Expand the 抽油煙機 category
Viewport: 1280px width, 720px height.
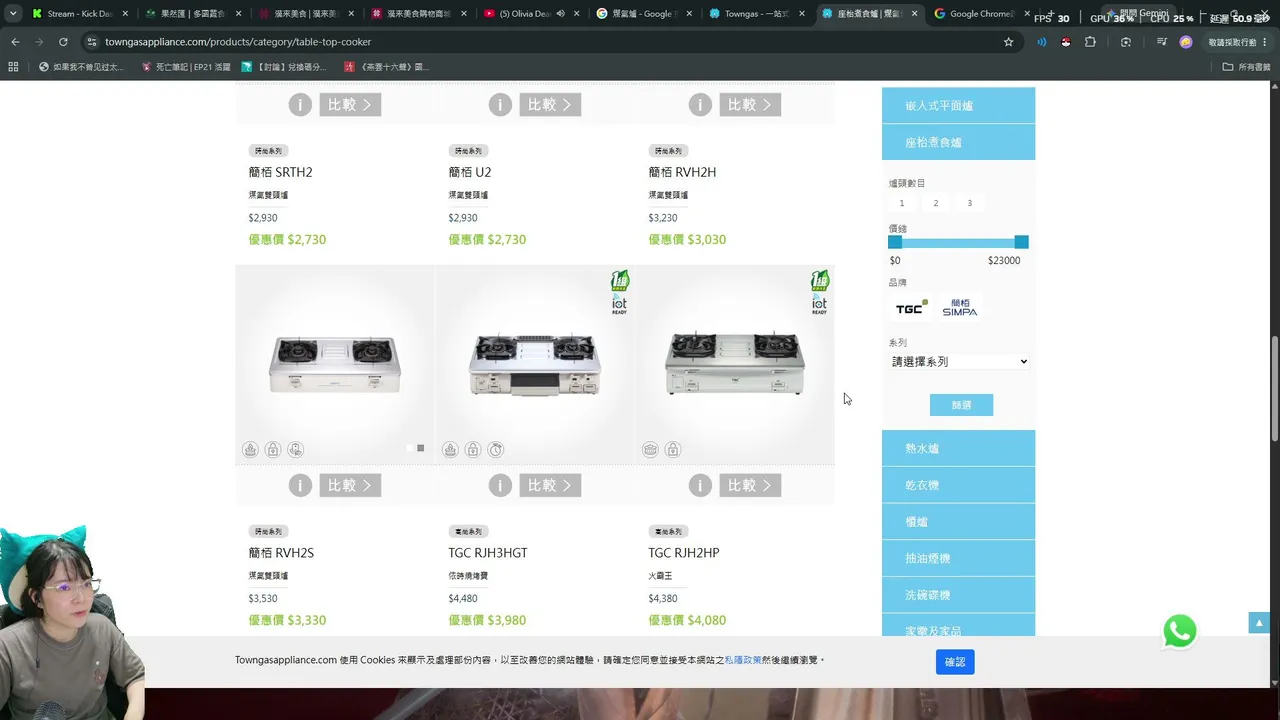pos(958,558)
